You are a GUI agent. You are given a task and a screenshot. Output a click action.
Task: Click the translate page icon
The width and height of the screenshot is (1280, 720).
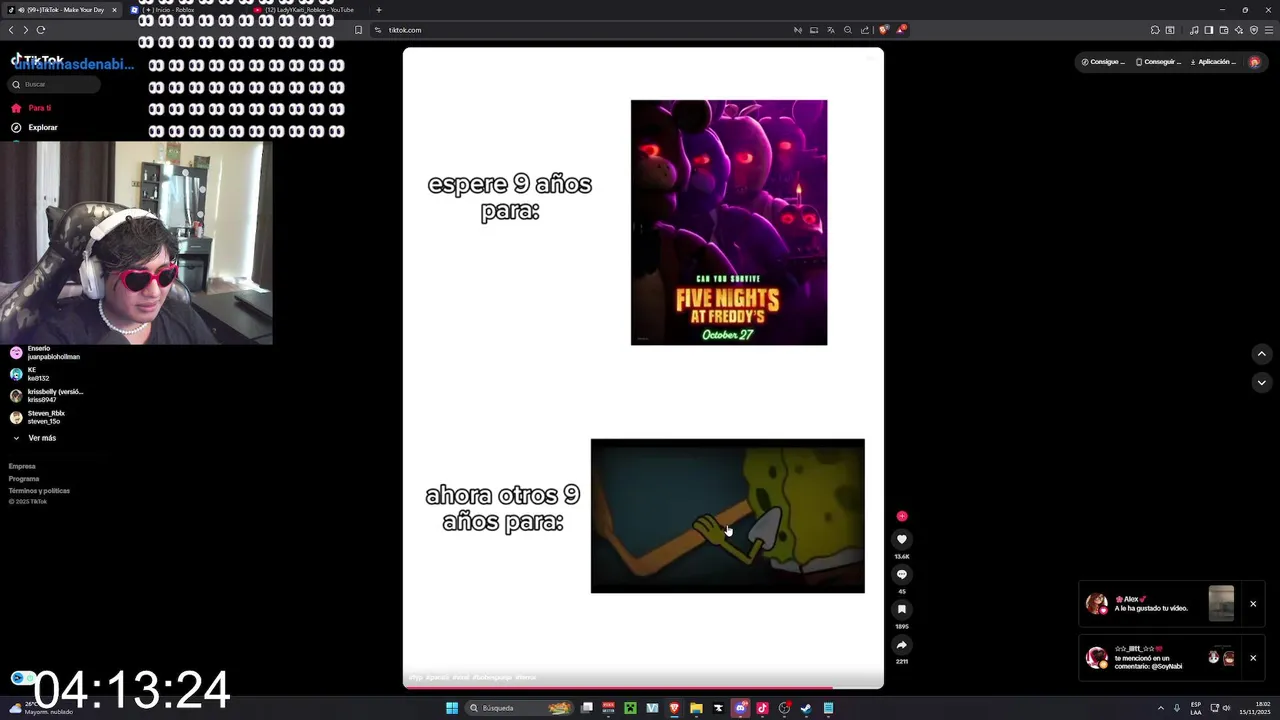(831, 30)
